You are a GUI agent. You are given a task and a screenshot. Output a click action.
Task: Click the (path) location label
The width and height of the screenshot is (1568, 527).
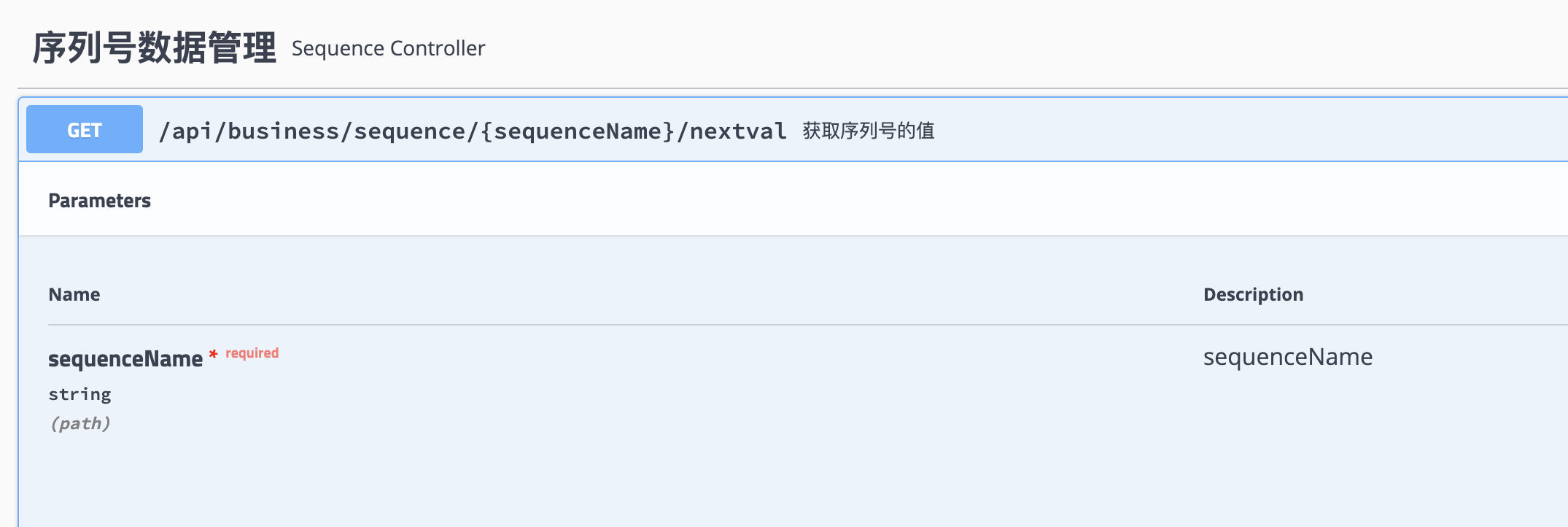pyautogui.click(x=80, y=423)
